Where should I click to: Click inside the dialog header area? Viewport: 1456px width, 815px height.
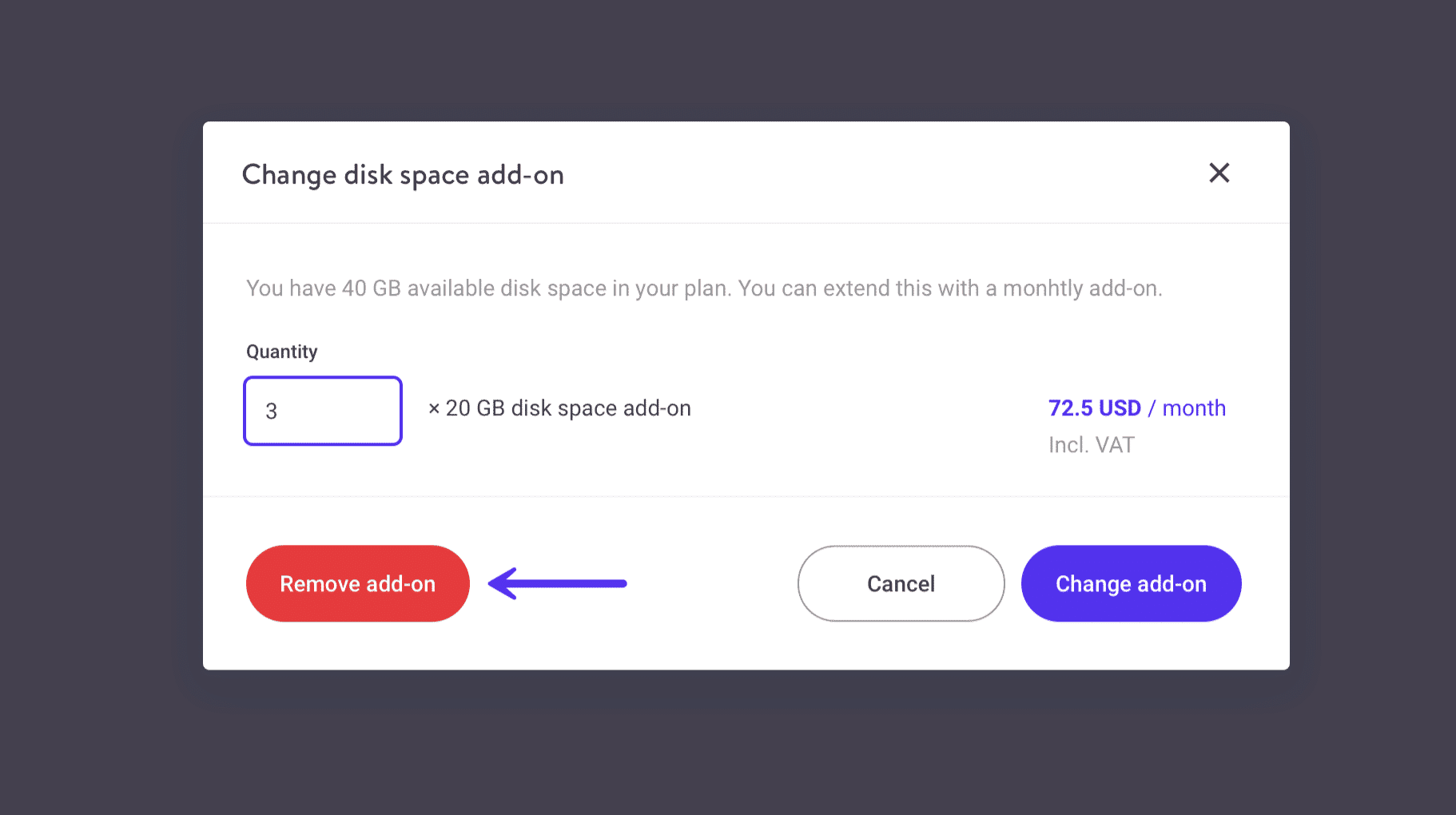click(719, 173)
